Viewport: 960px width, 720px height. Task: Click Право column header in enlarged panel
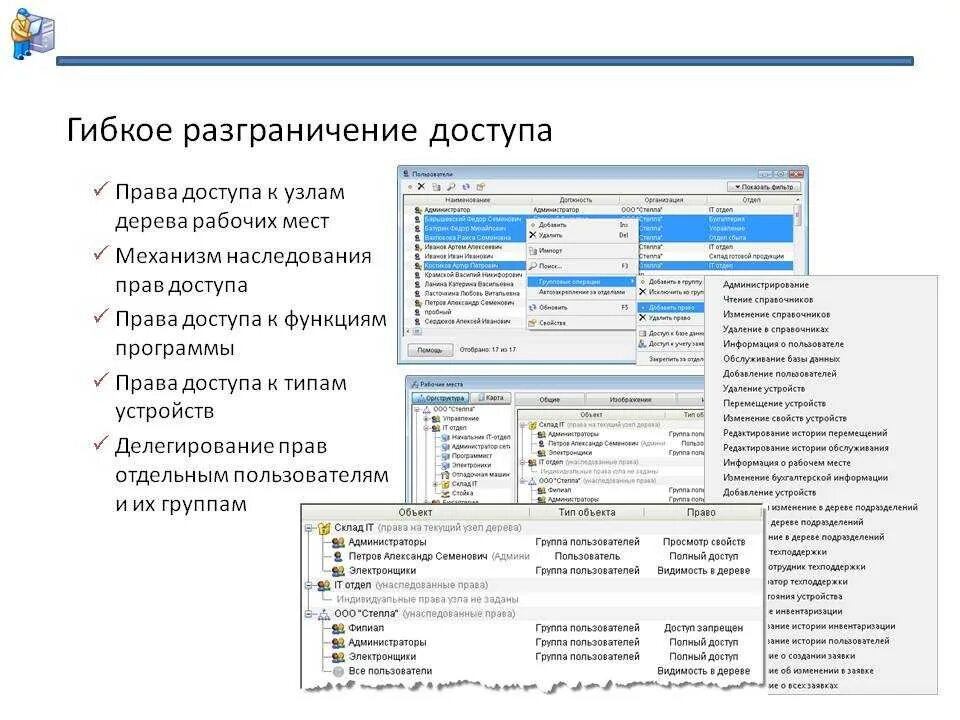(x=701, y=512)
